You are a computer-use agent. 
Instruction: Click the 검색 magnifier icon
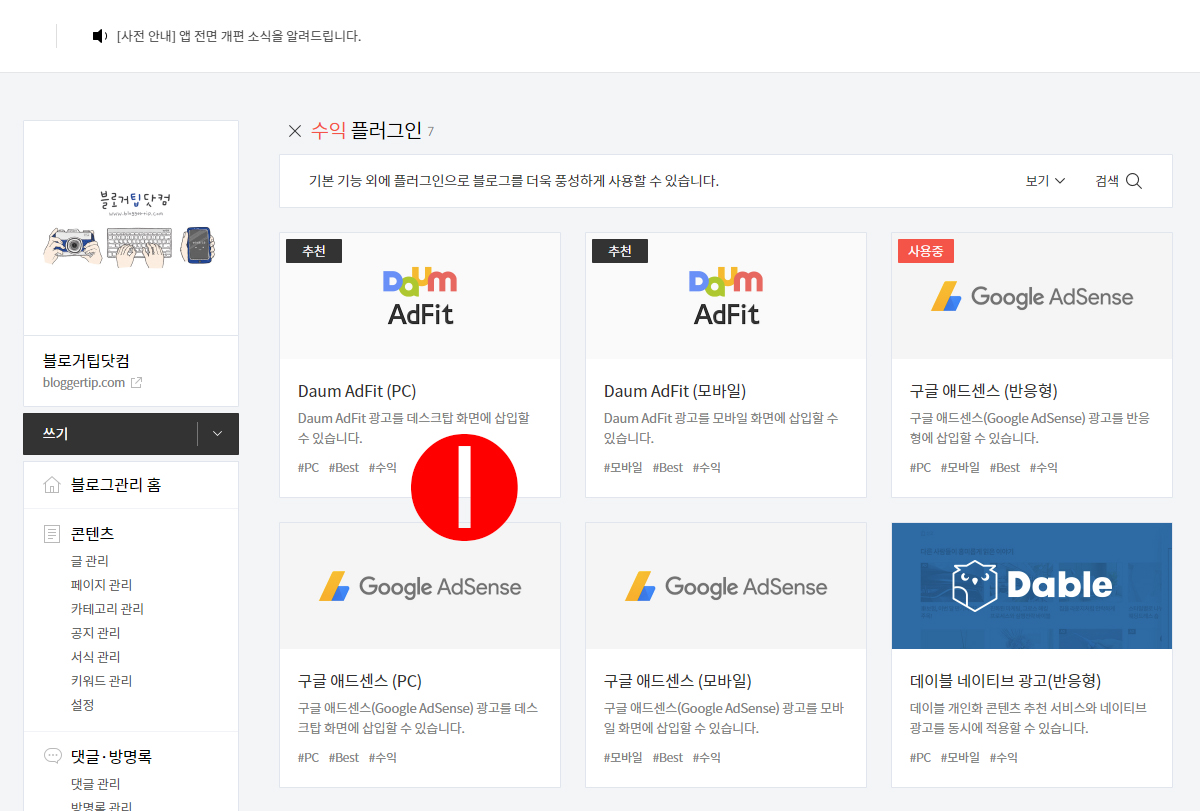[x=1134, y=181]
